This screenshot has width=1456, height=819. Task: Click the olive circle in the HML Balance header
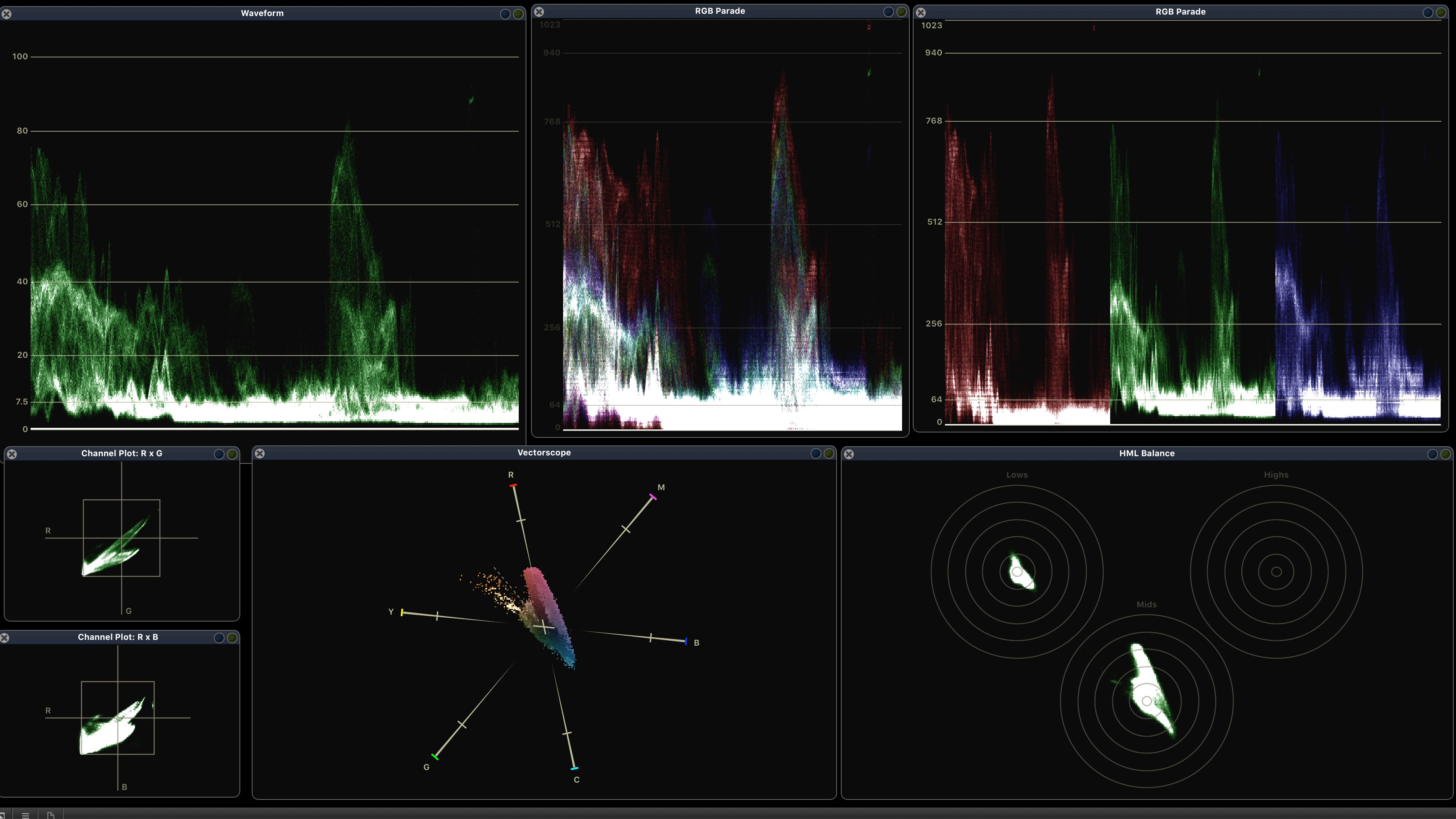(1445, 454)
